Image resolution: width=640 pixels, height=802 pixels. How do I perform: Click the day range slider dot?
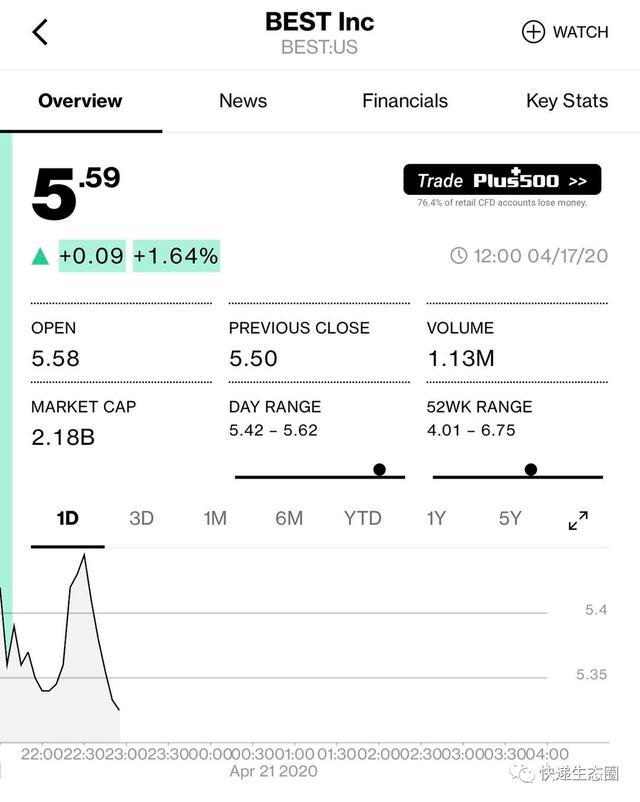[379, 470]
